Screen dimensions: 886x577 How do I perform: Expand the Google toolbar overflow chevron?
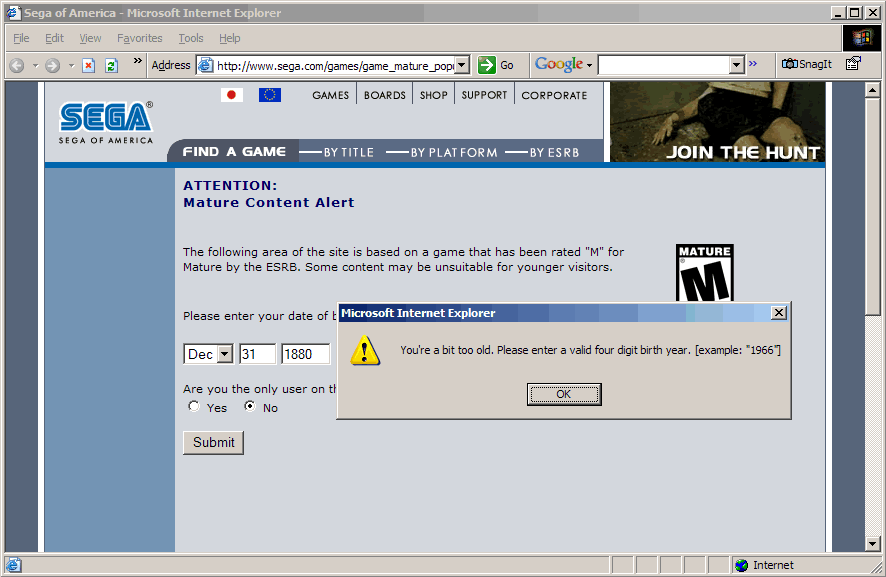point(753,63)
